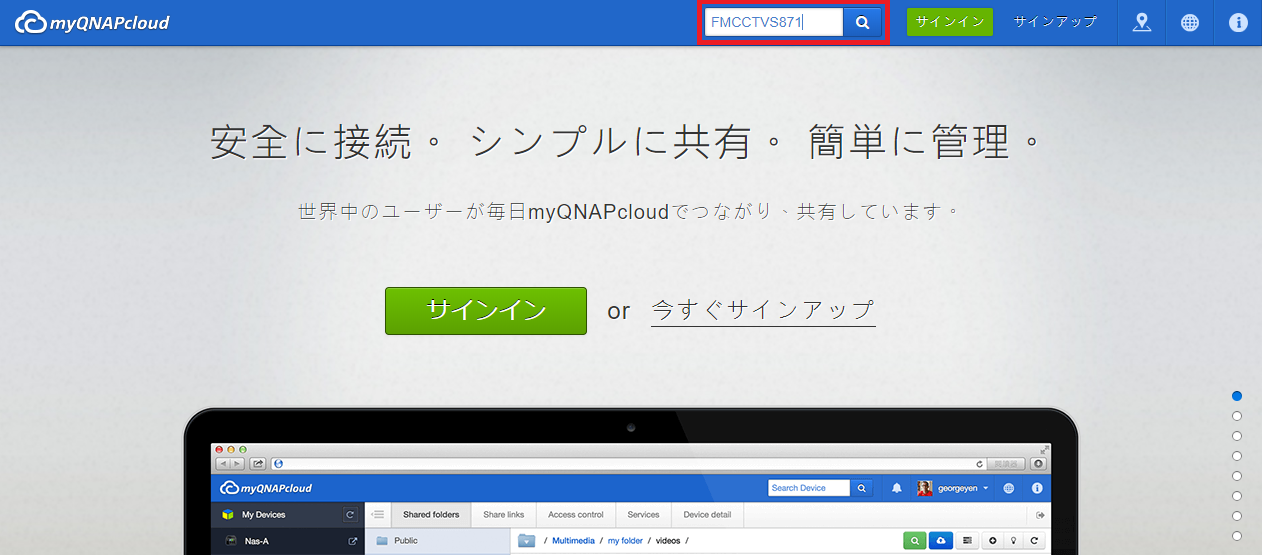This screenshot has width=1262, height=555.
Task: Click the headline 安全に接続。シンプルに共有。簡単に管理。
Action: pyautogui.click(x=627, y=142)
